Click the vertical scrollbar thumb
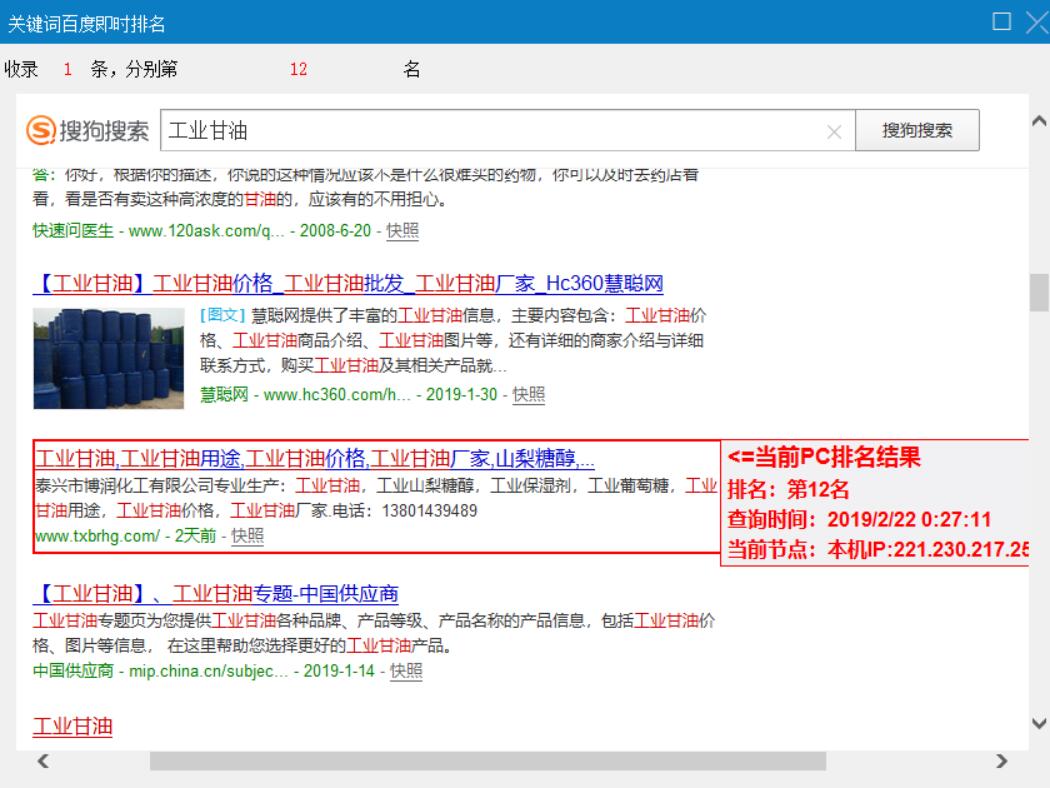Viewport: 1050px width, 788px height. click(1039, 292)
